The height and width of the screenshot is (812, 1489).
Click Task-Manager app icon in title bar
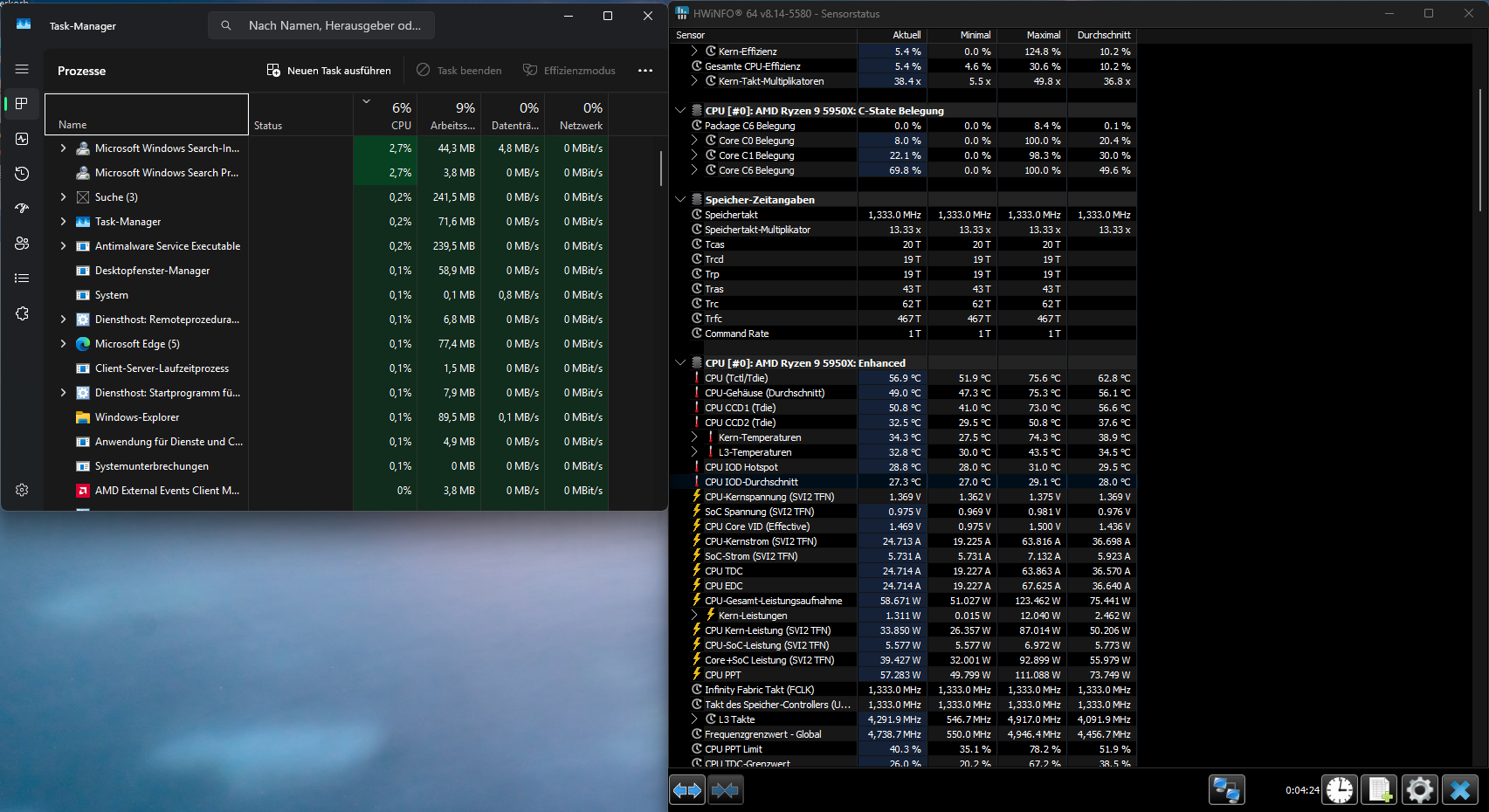24,25
